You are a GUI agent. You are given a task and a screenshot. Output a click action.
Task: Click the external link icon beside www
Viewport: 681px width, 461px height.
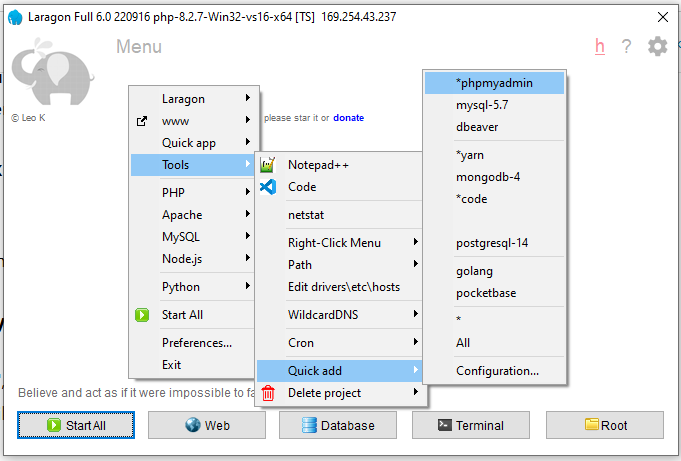tap(142, 121)
